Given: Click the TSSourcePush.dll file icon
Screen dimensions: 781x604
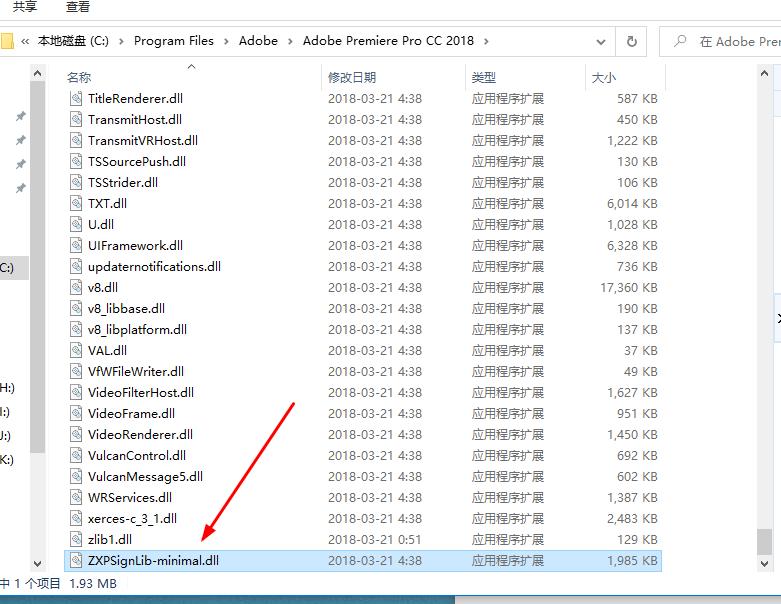Looking at the screenshot, I should 76,161.
